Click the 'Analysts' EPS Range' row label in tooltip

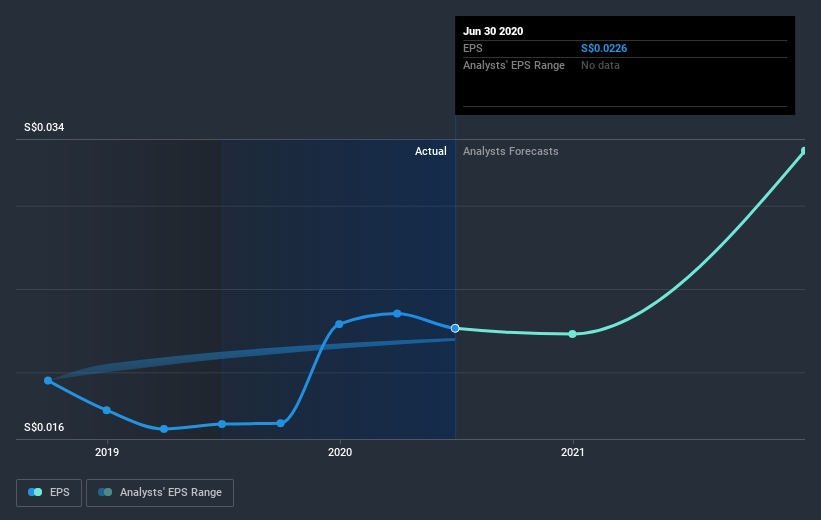coord(514,65)
